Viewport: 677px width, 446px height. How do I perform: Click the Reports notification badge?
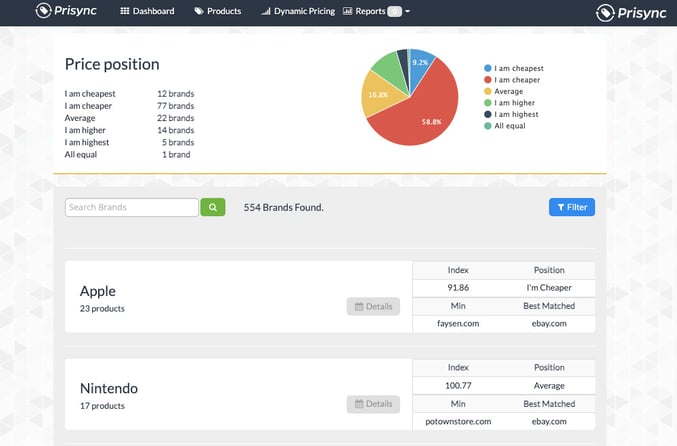[x=394, y=12]
